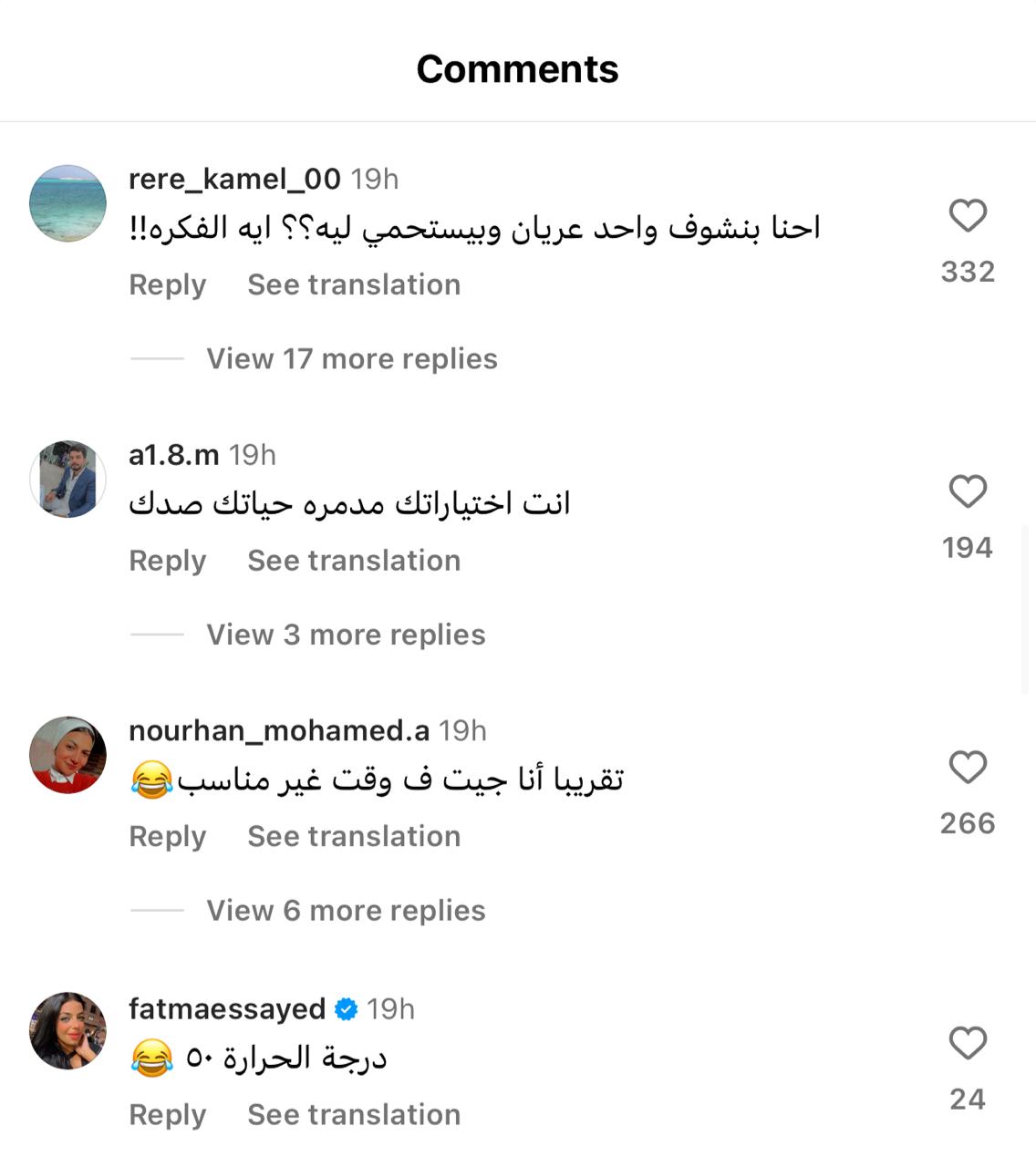Like a1.8.m's comment with heart
This screenshot has width=1036, height=1167.
pos(968,491)
